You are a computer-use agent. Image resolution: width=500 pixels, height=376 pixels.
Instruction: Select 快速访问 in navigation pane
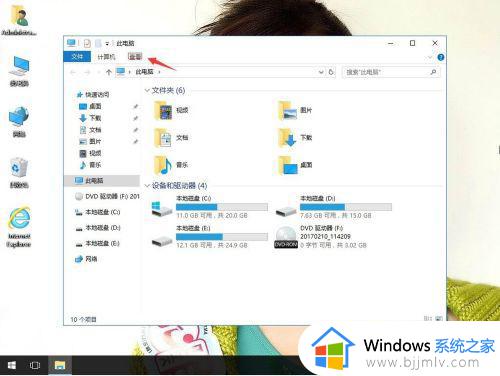pyautogui.click(x=93, y=95)
